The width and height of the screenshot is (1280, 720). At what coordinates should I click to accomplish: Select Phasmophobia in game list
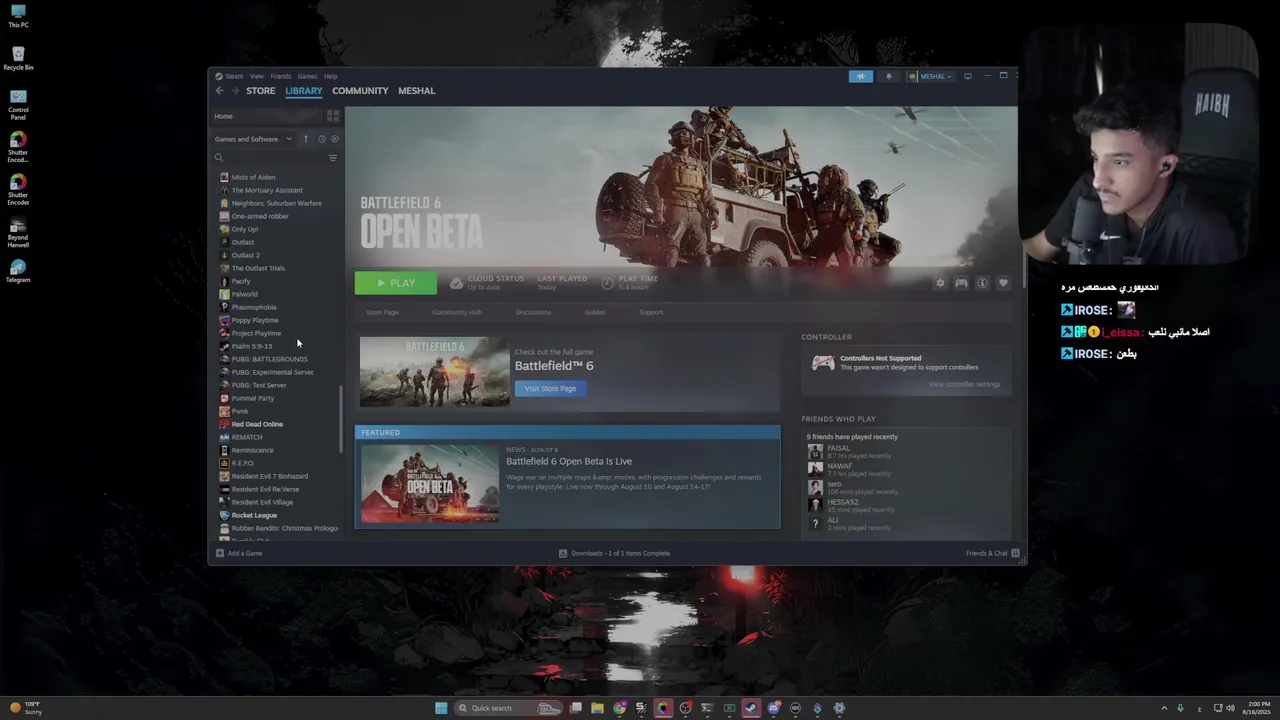[x=254, y=307]
